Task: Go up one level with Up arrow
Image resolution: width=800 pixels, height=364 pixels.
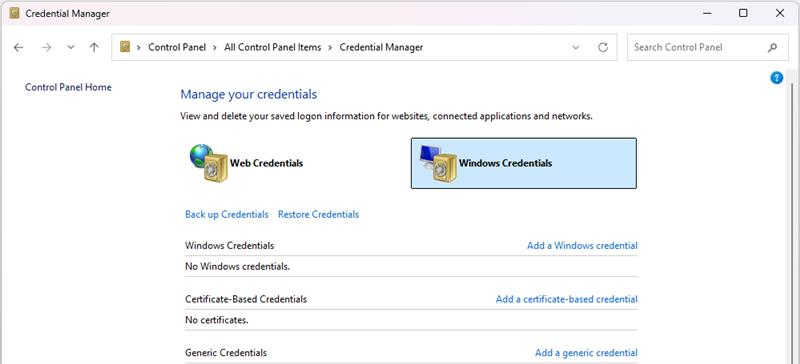Action: coord(94,47)
